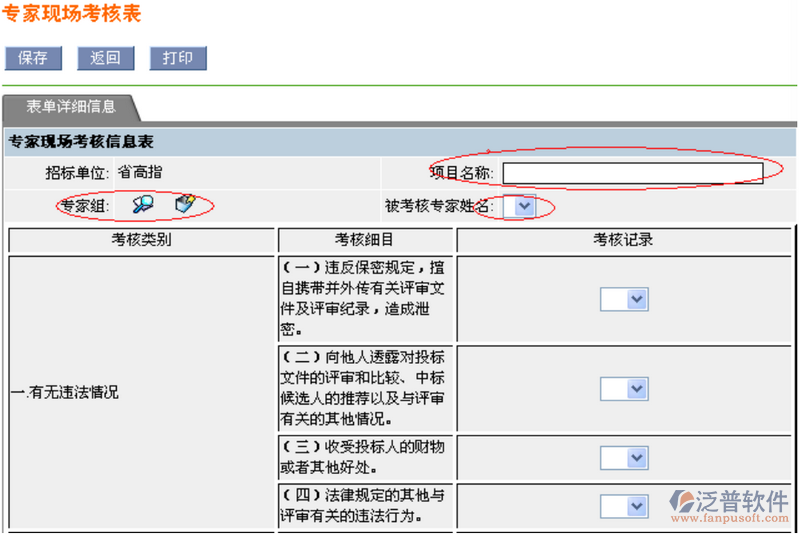The width and height of the screenshot is (799, 534).
Task: Open the 被考核专家姓名 dropdown
Action: pos(518,205)
